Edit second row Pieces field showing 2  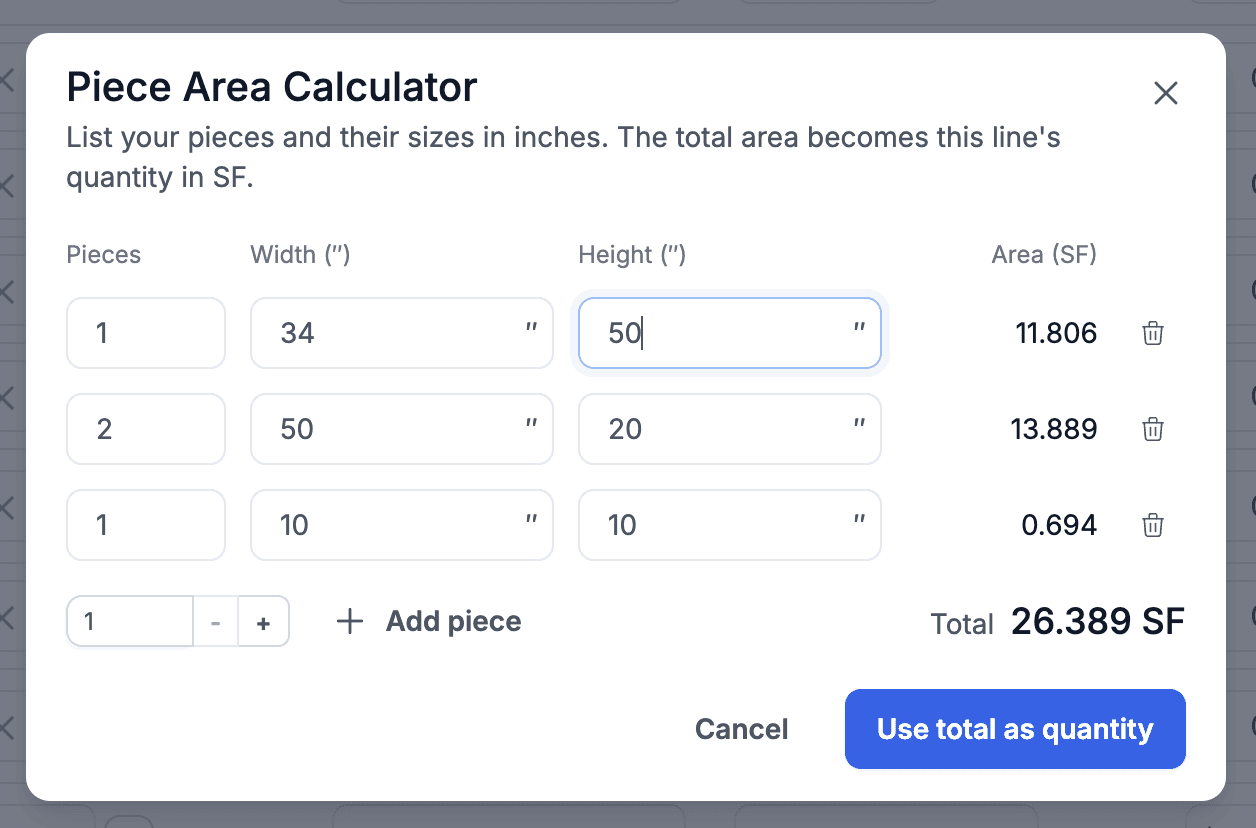[146, 429]
